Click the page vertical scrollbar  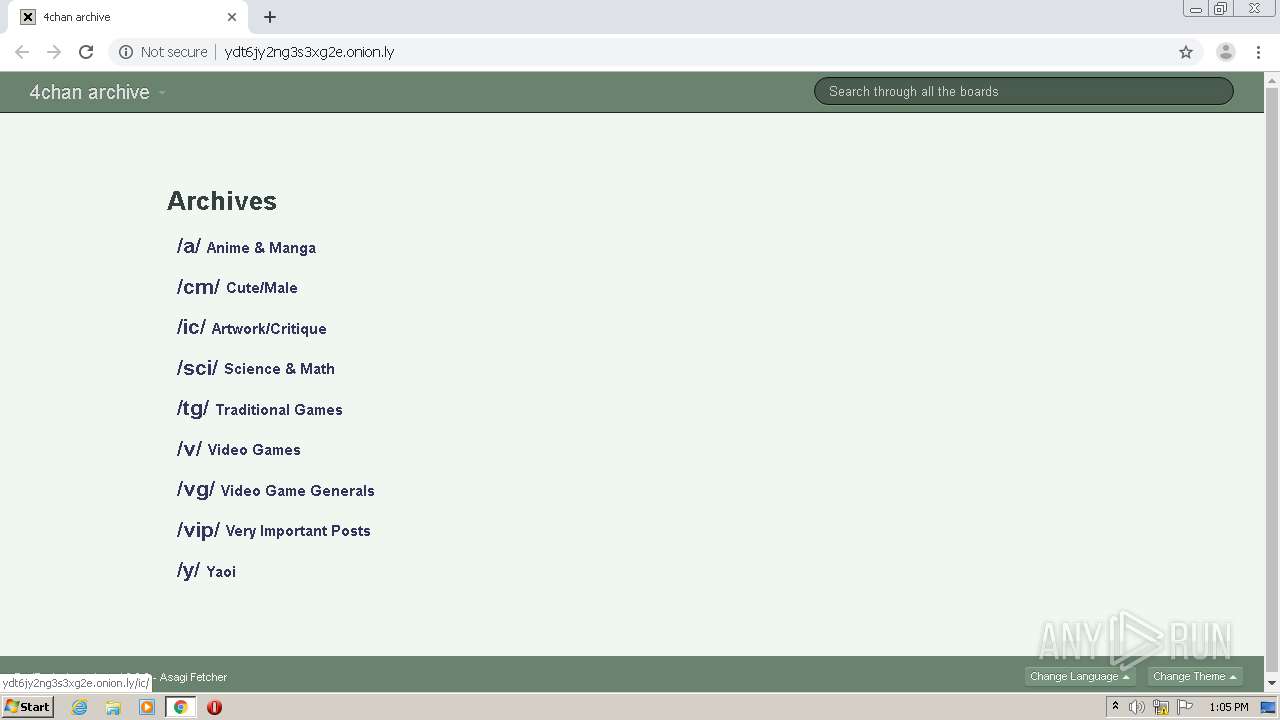(x=1272, y=380)
